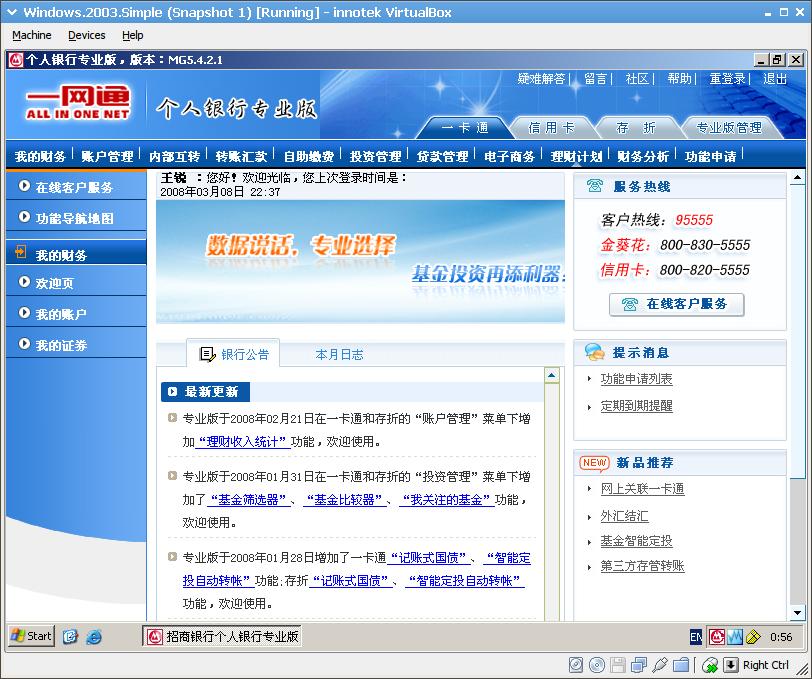Open the 银行公告 tab
The width and height of the screenshot is (812, 679).
[234, 354]
